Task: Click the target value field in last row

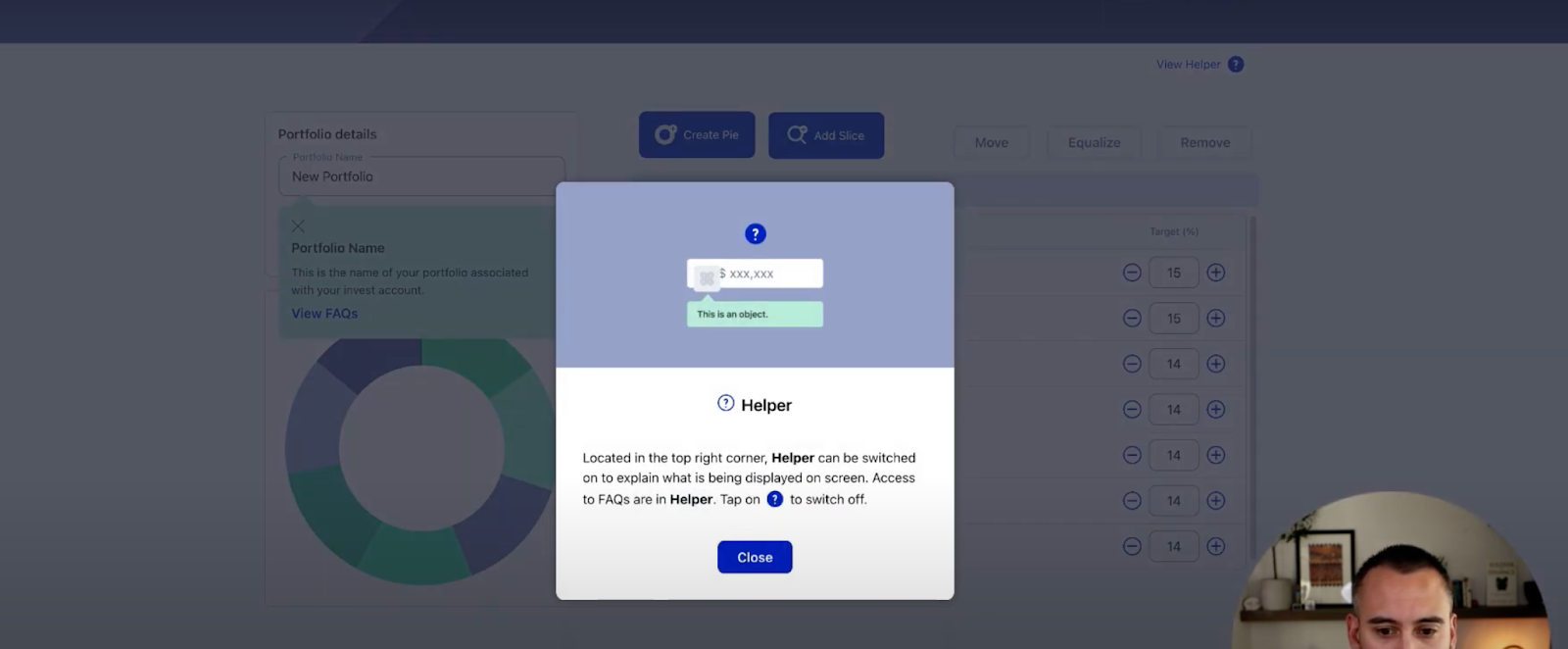Action: (x=1174, y=546)
